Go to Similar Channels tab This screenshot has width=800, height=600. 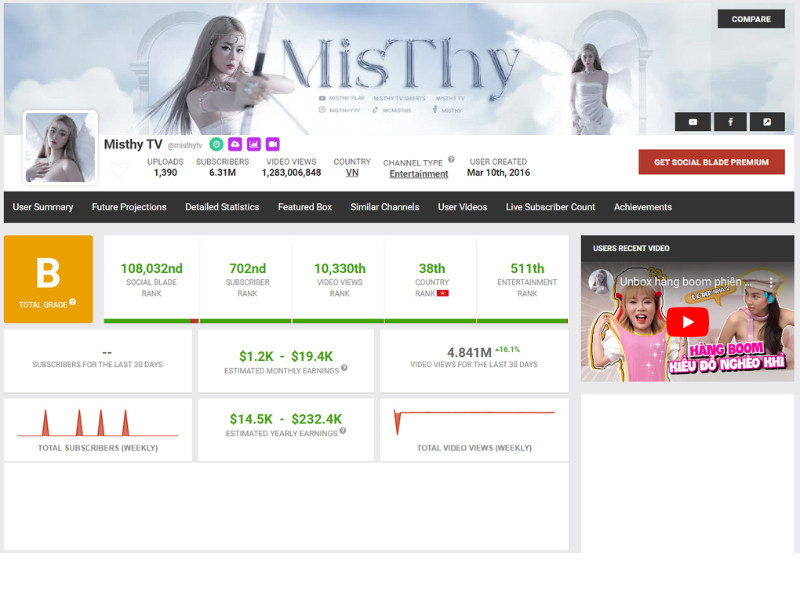[385, 207]
